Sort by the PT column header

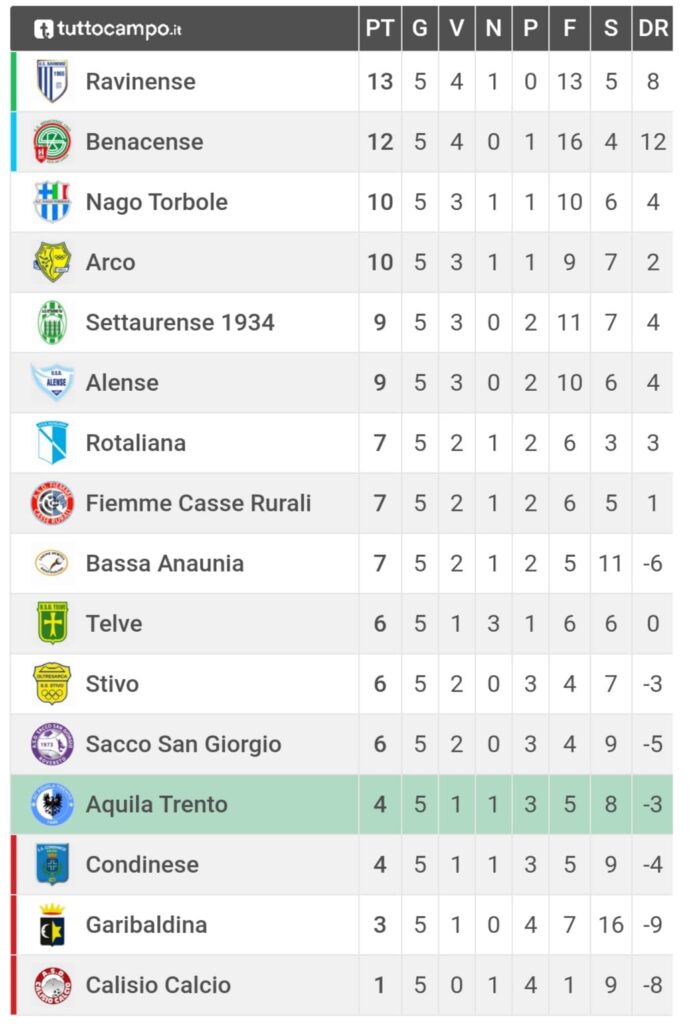point(380,29)
